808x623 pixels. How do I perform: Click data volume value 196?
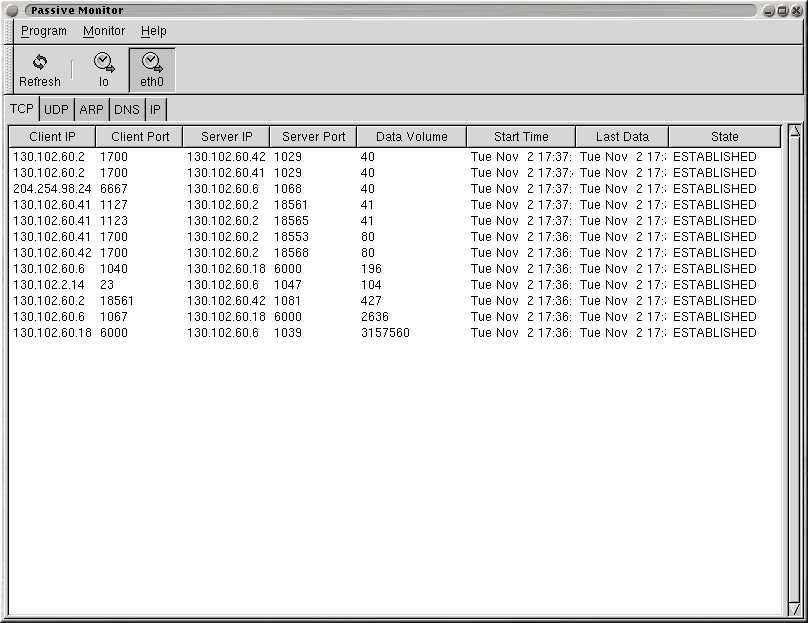click(x=371, y=268)
